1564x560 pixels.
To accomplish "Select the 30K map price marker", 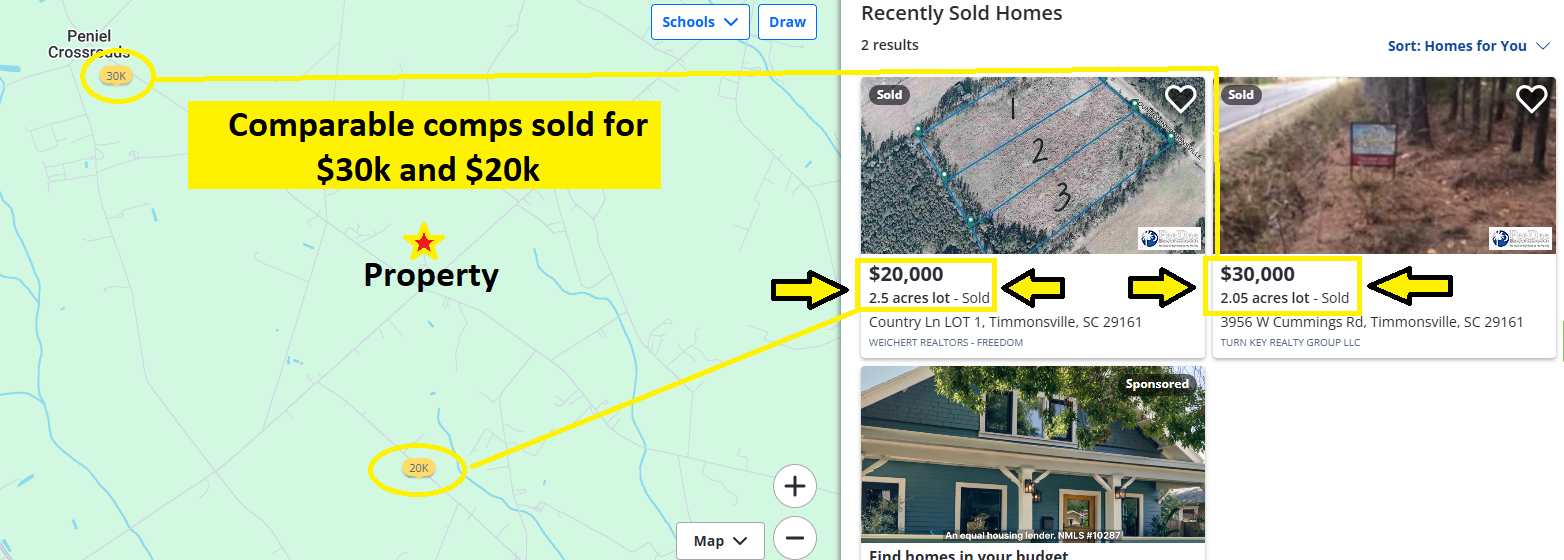I will click(116, 76).
